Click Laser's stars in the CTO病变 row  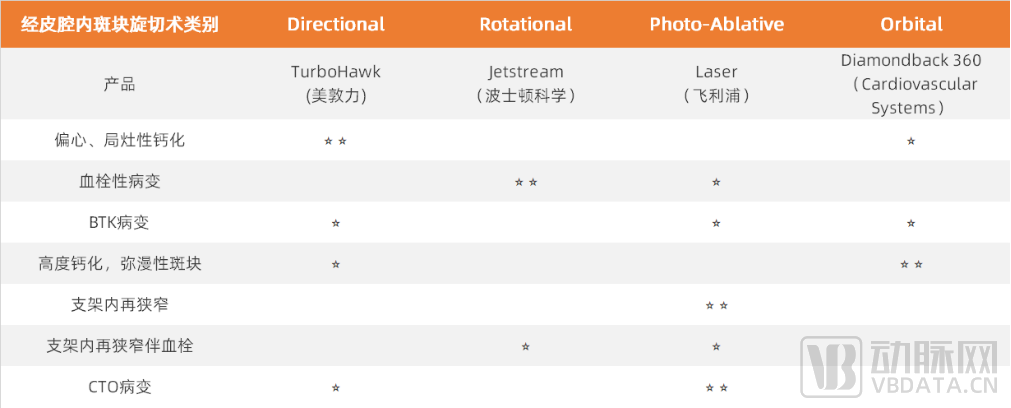716,387
